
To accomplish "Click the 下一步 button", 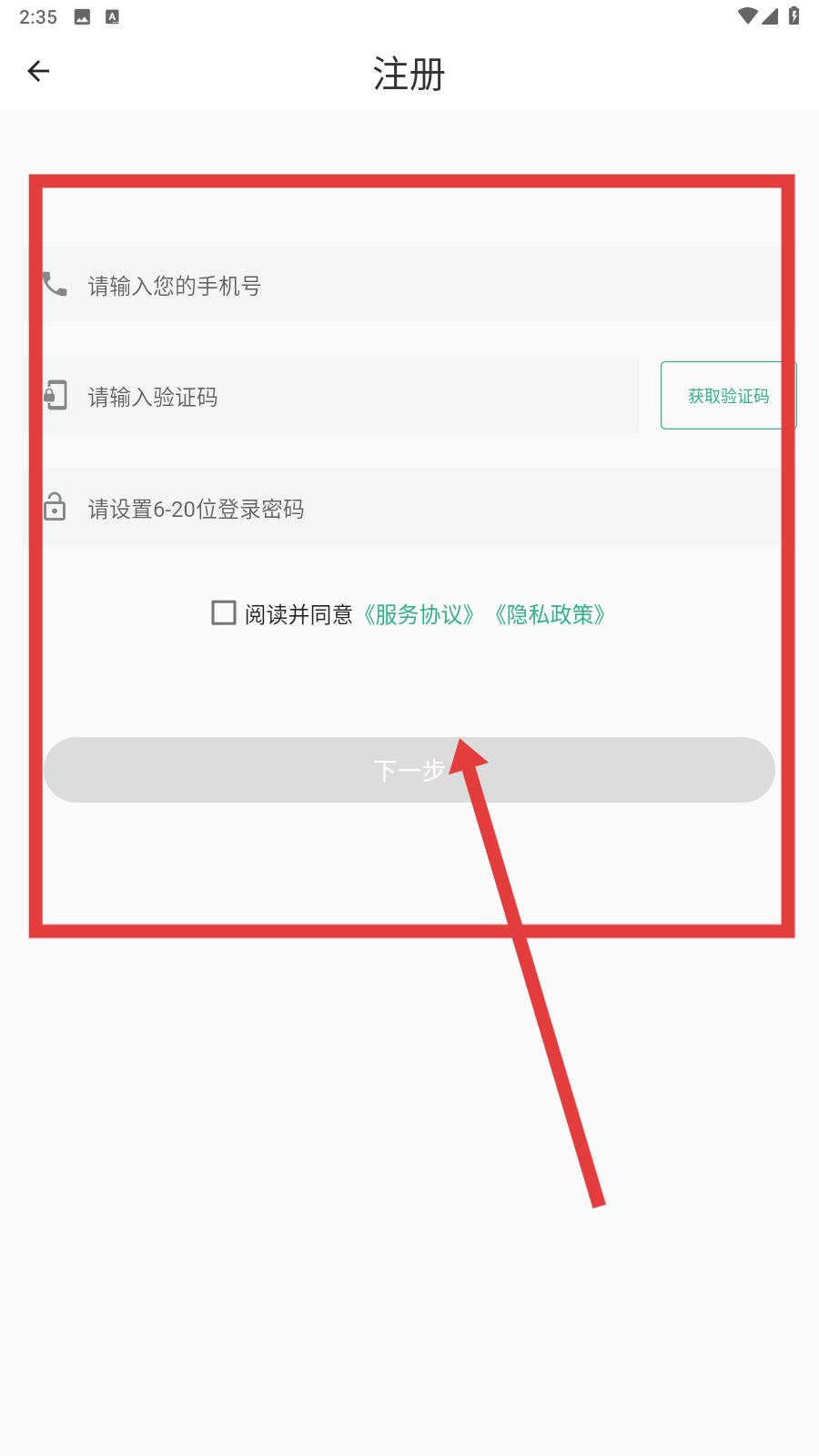I will pos(409,770).
